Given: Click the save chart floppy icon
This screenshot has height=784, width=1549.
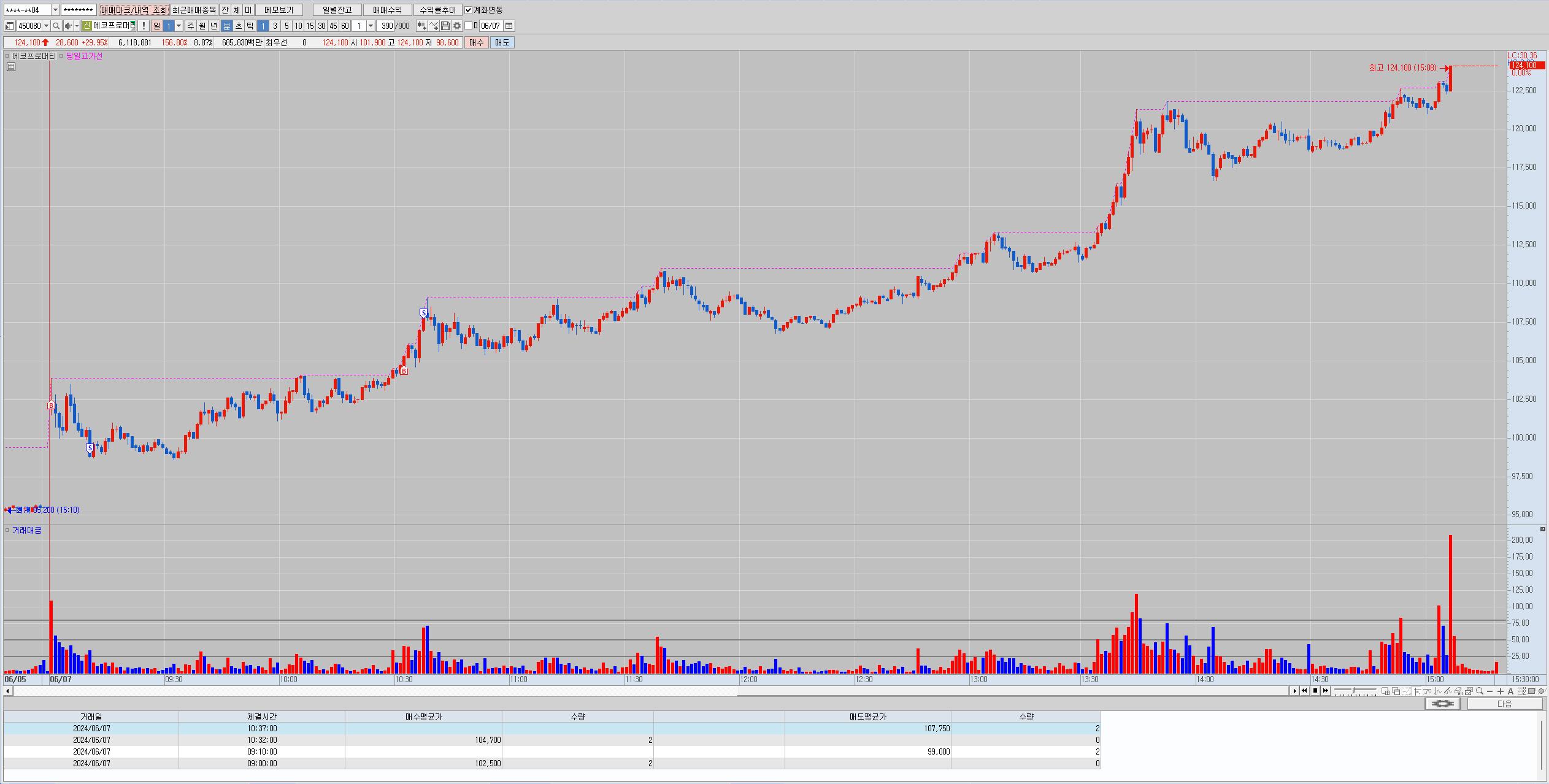Looking at the screenshot, I should click(445, 26).
